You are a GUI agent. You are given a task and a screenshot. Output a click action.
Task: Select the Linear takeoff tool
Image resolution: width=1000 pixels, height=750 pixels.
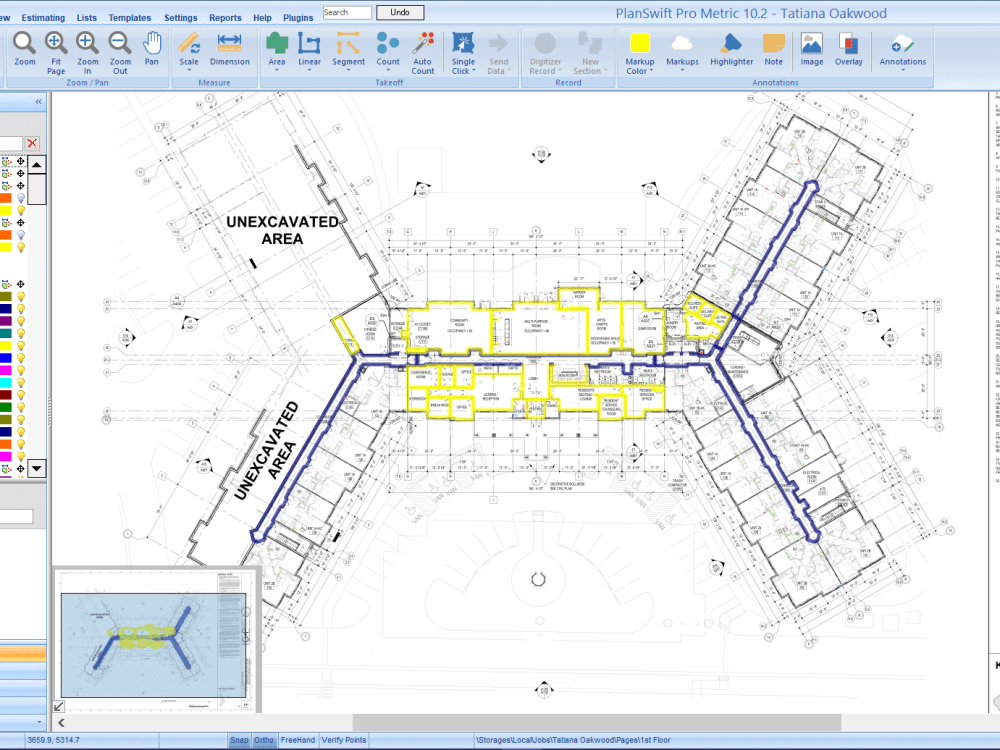click(x=309, y=50)
